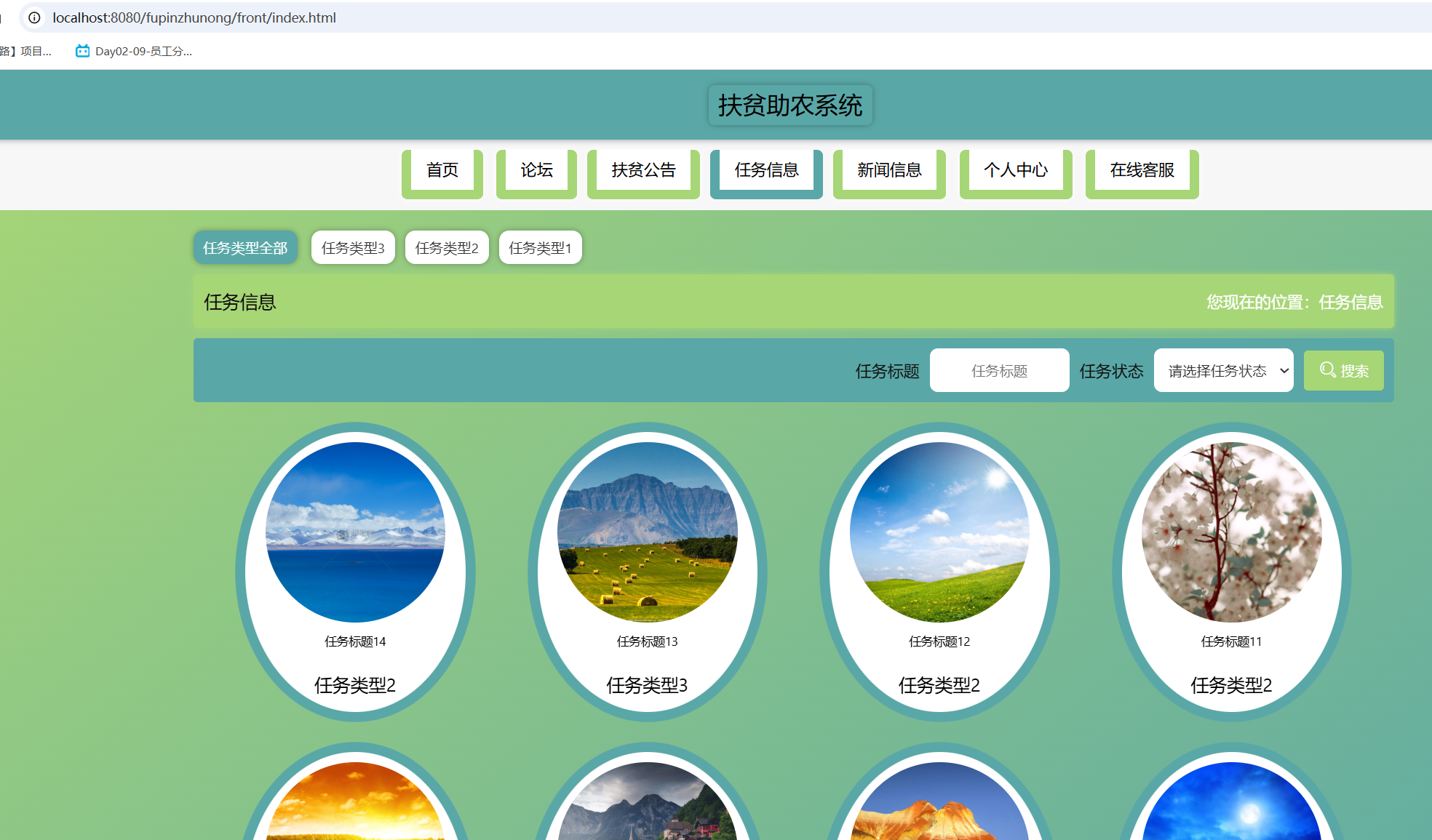Select the 任务类型全部 filter

245,248
